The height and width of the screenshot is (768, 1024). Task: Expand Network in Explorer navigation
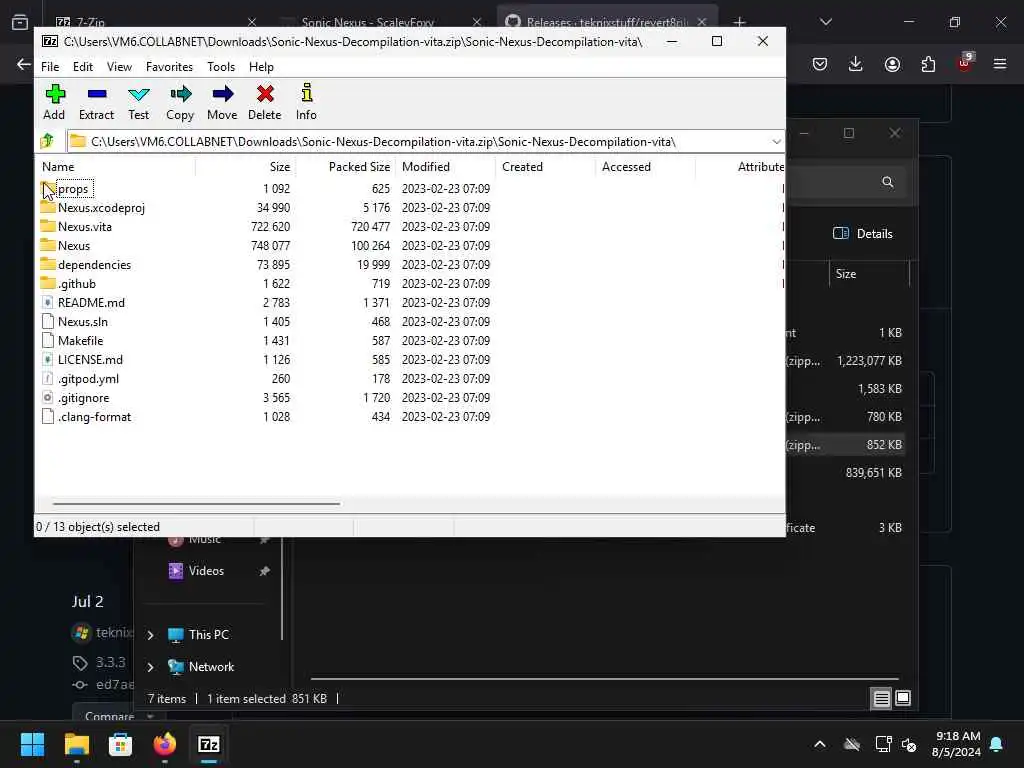150,667
